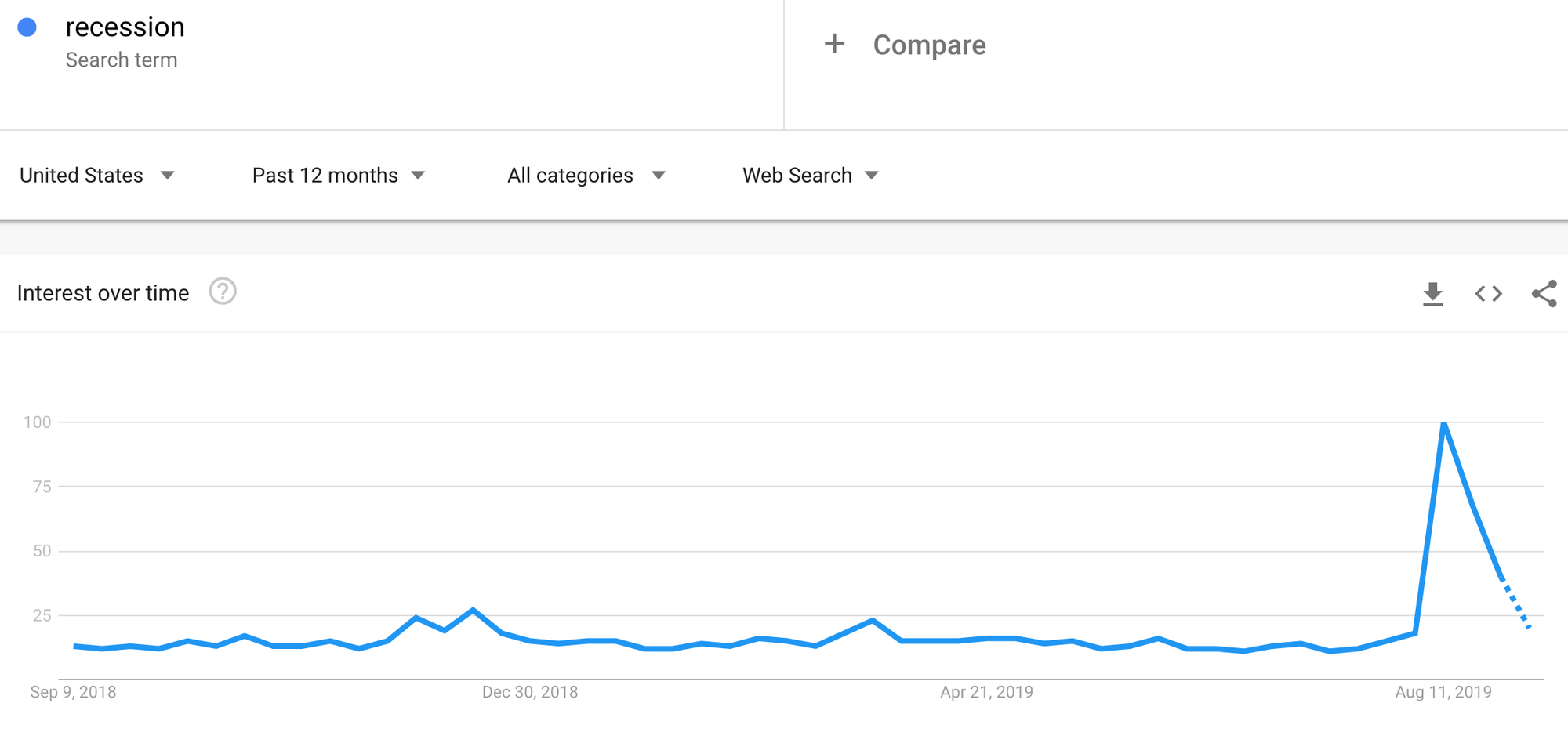Click the plus icon next to Compare
Image resolution: width=1568 pixels, height=743 pixels.
click(835, 44)
